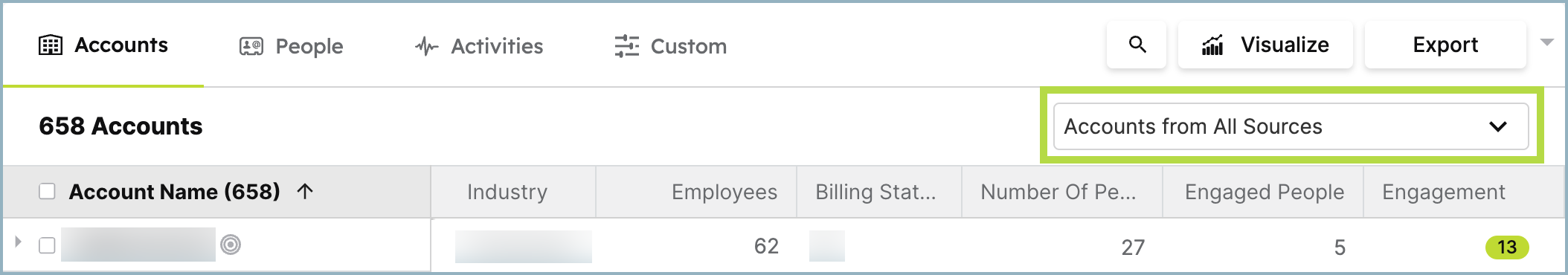The height and width of the screenshot is (275, 1568).
Task: Click the magnifying glass search icon
Action: point(1137,45)
